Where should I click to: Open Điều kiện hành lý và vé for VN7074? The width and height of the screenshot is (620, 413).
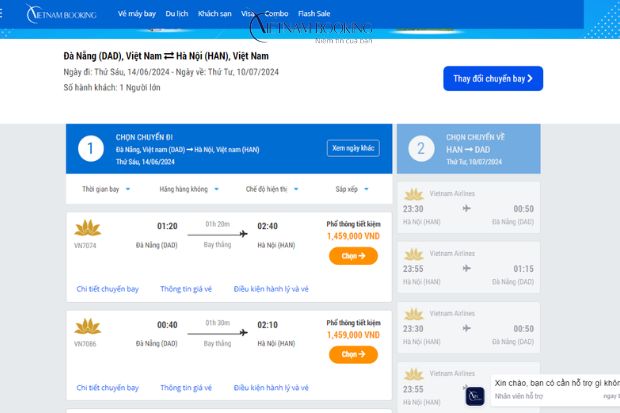[271, 289]
